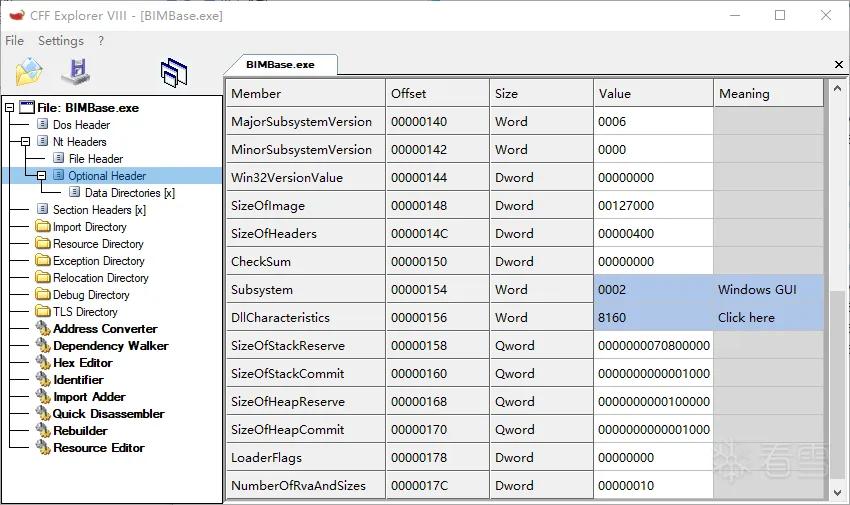Image resolution: width=850 pixels, height=505 pixels.
Task: Click the vertical scrollbar thumb
Action: (837, 385)
